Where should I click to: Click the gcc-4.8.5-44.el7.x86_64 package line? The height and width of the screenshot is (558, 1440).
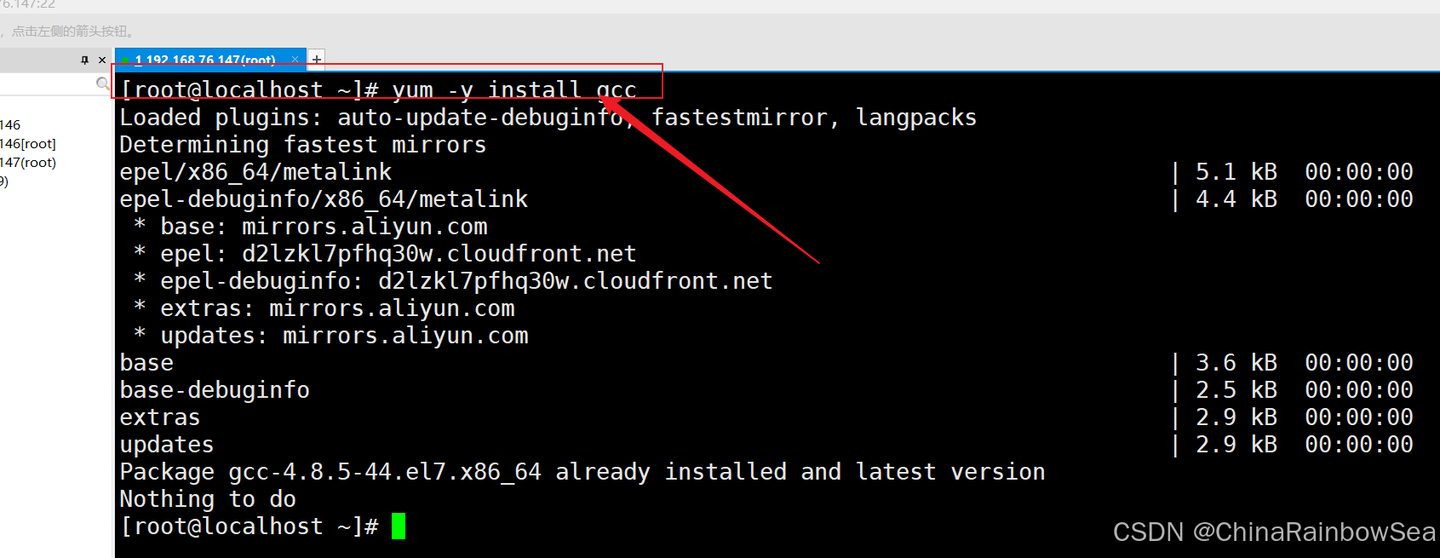[581, 472]
